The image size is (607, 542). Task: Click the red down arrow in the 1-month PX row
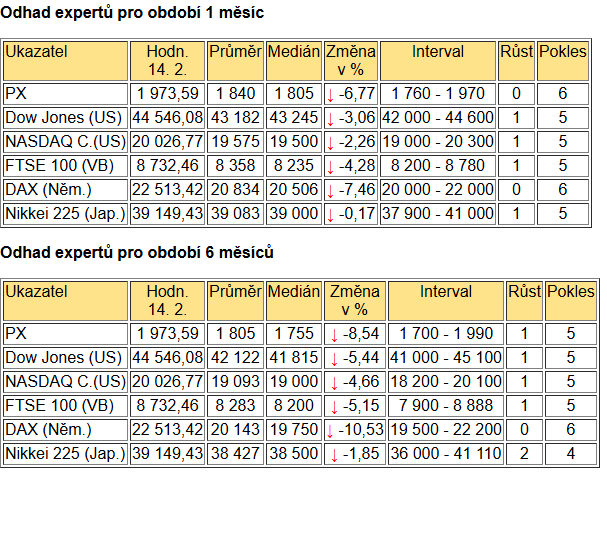point(330,95)
